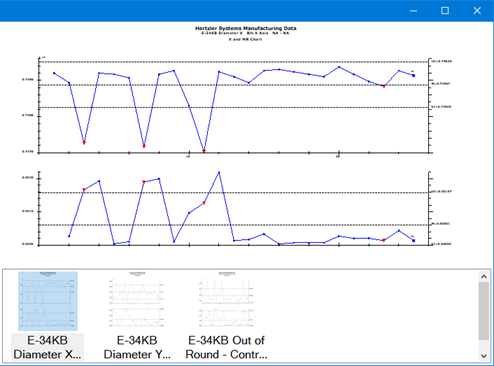Maximize the chart window

coord(445,11)
